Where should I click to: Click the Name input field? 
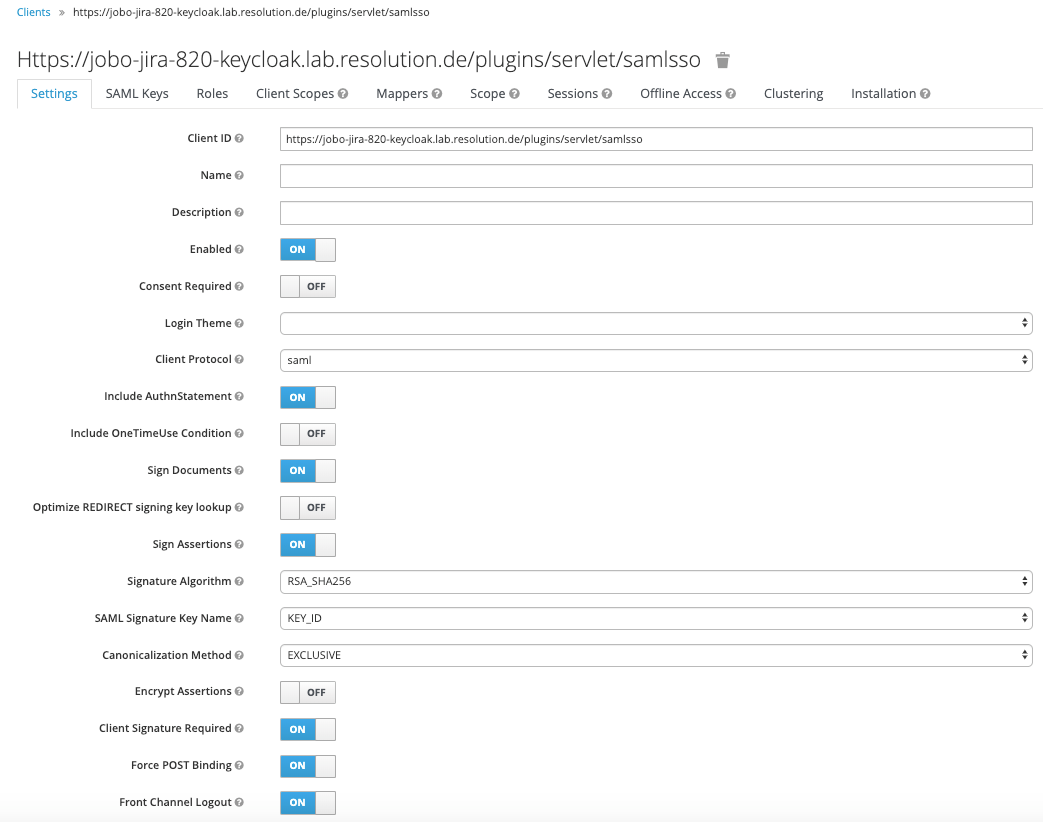point(656,176)
